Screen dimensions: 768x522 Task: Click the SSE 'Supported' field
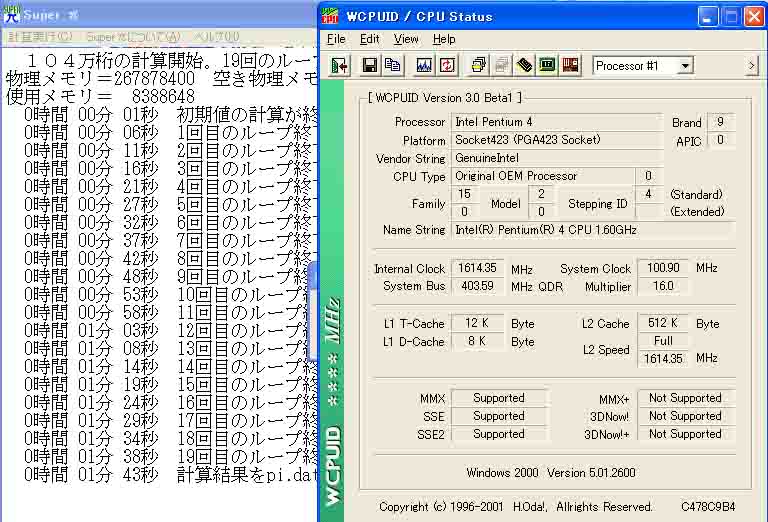point(499,416)
